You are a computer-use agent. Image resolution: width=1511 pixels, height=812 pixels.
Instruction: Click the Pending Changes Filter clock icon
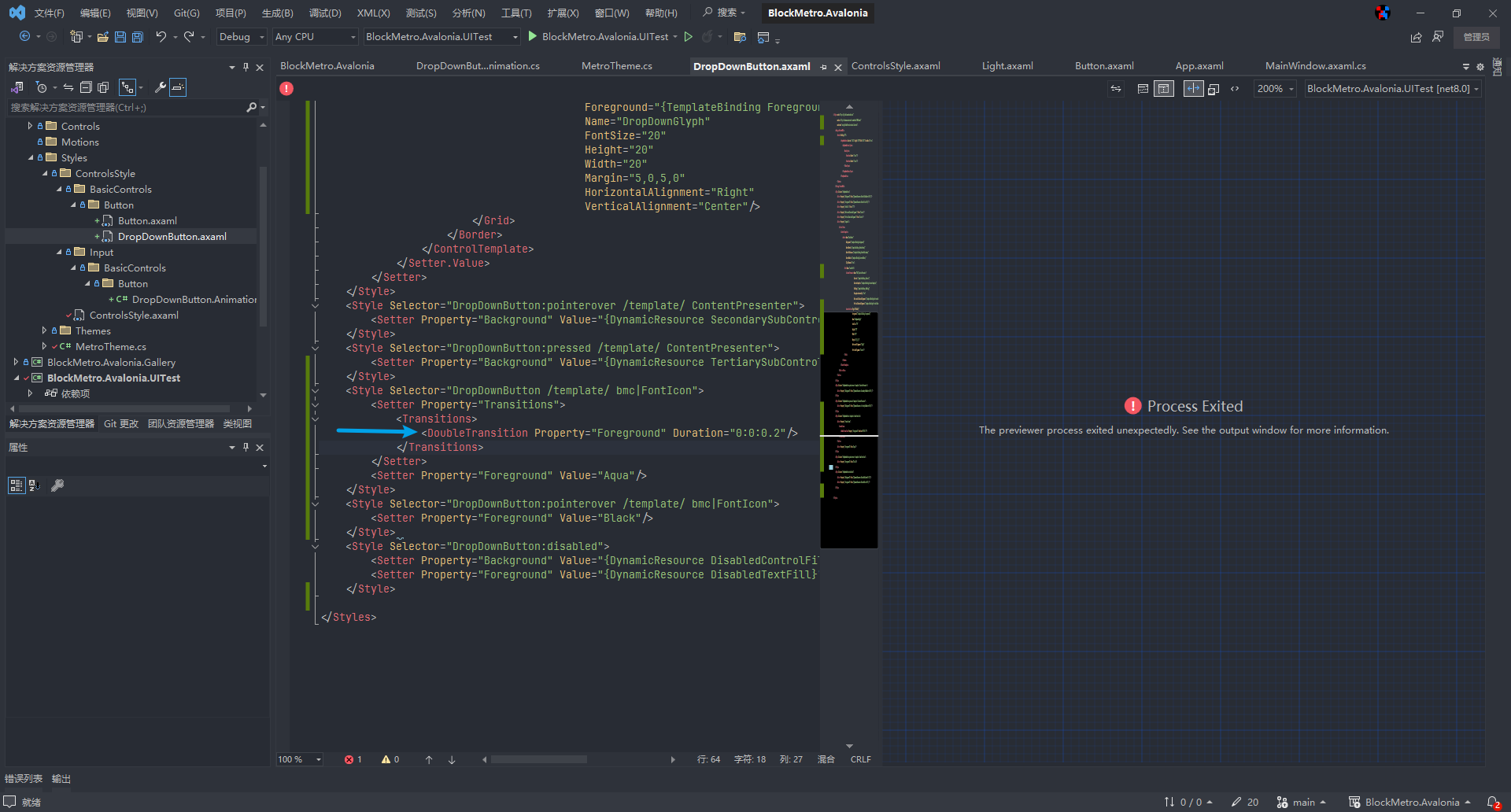click(x=42, y=87)
